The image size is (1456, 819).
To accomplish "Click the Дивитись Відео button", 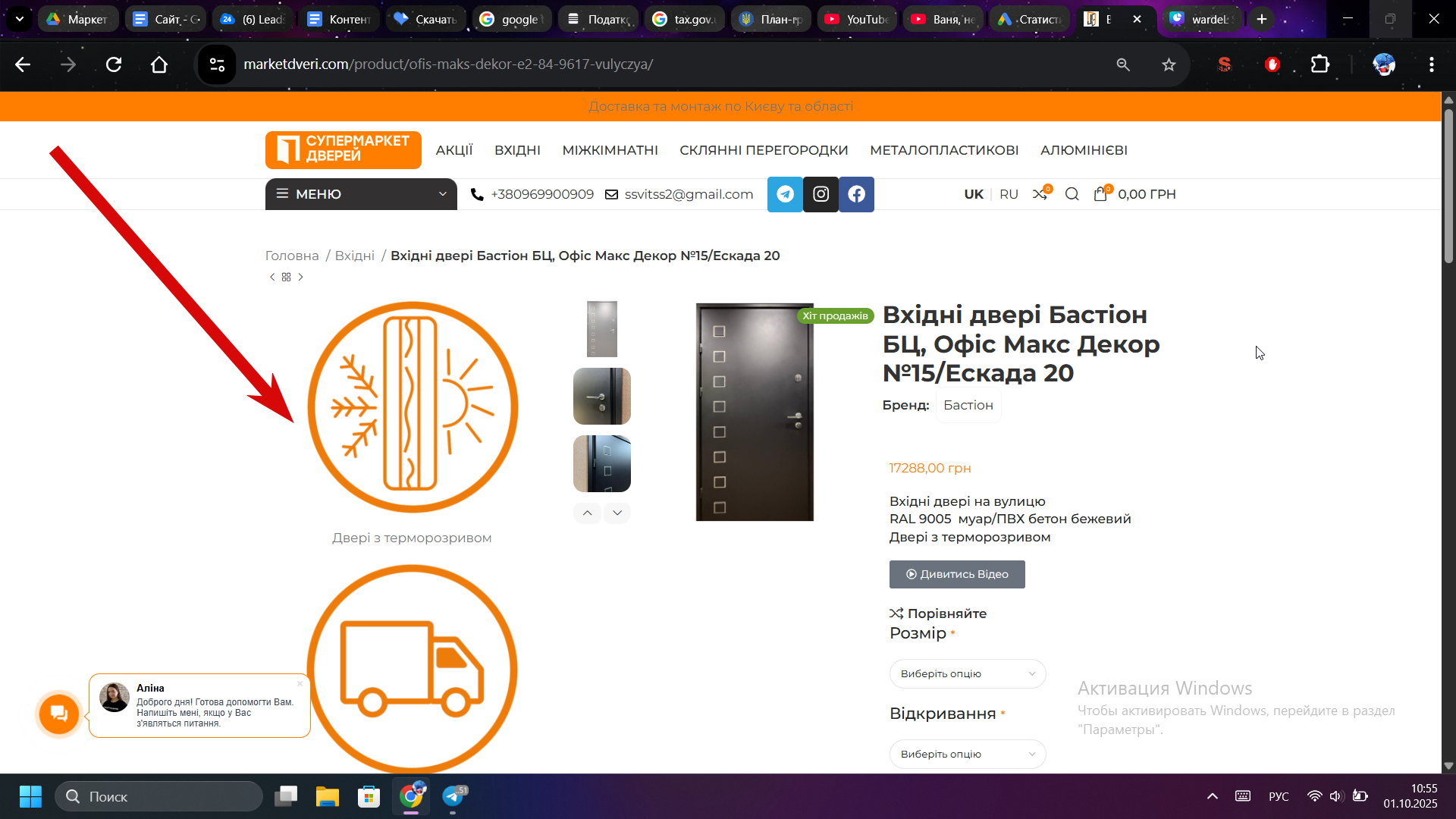I will point(957,574).
